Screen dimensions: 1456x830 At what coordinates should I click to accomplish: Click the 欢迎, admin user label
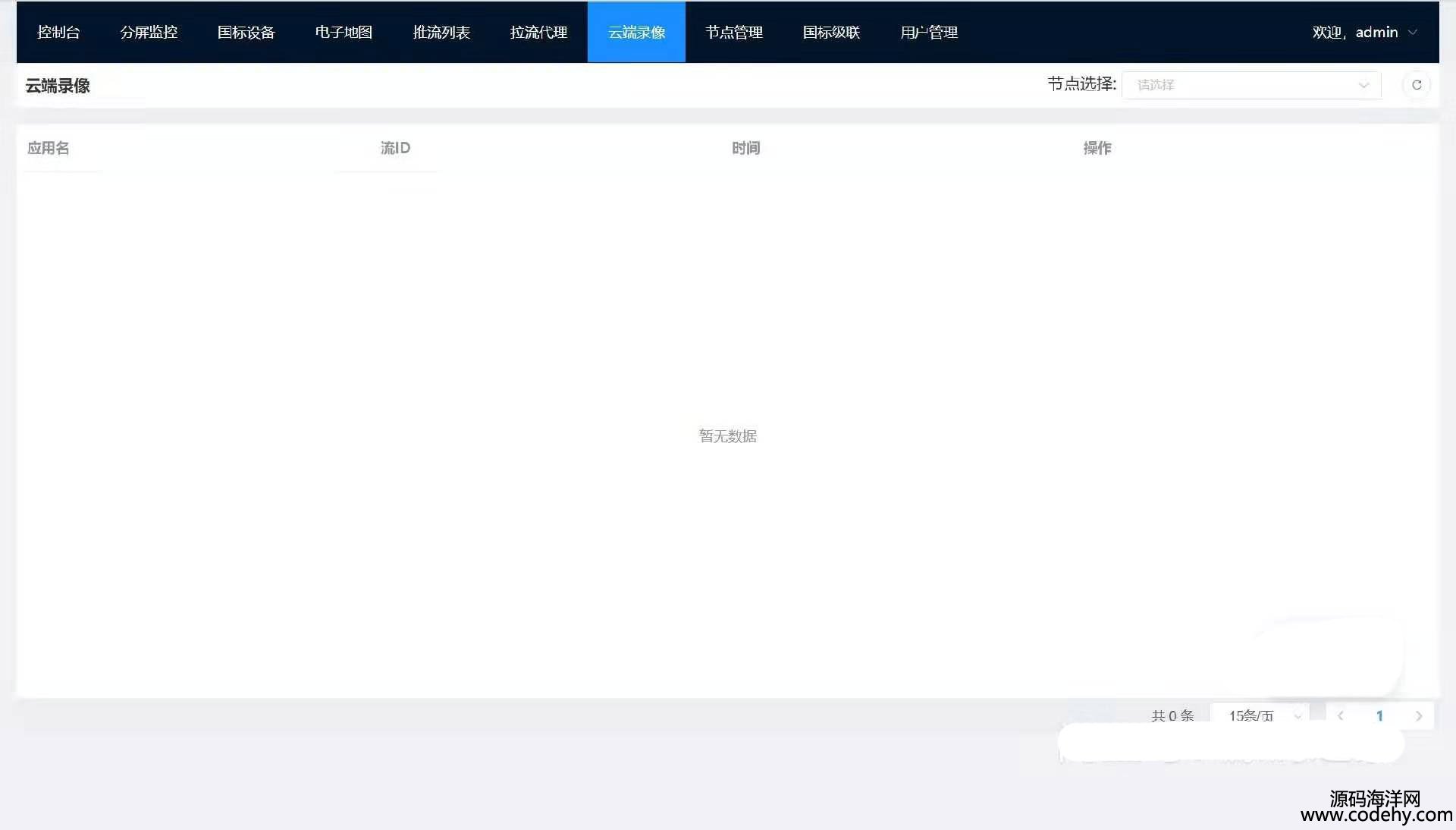tap(1354, 33)
